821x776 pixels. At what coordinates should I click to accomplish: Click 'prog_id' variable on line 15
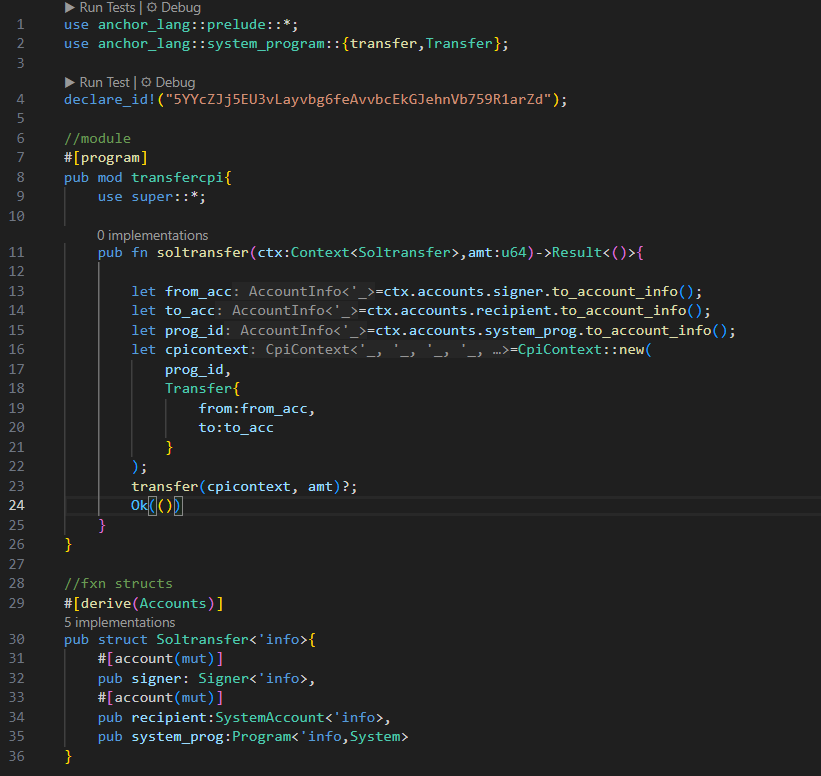point(194,330)
